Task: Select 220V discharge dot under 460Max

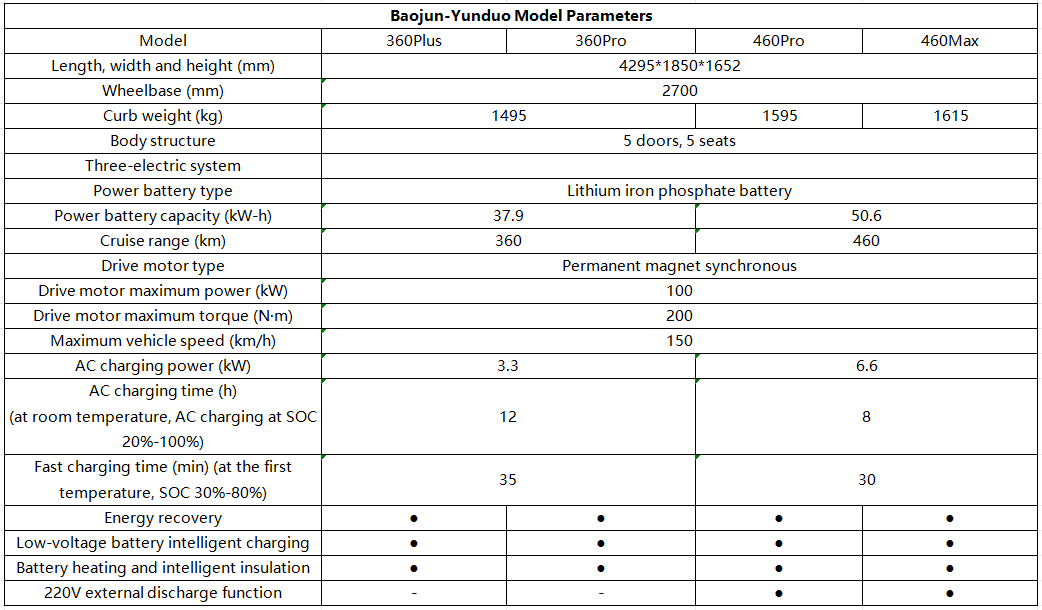Action: click(950, 593)
